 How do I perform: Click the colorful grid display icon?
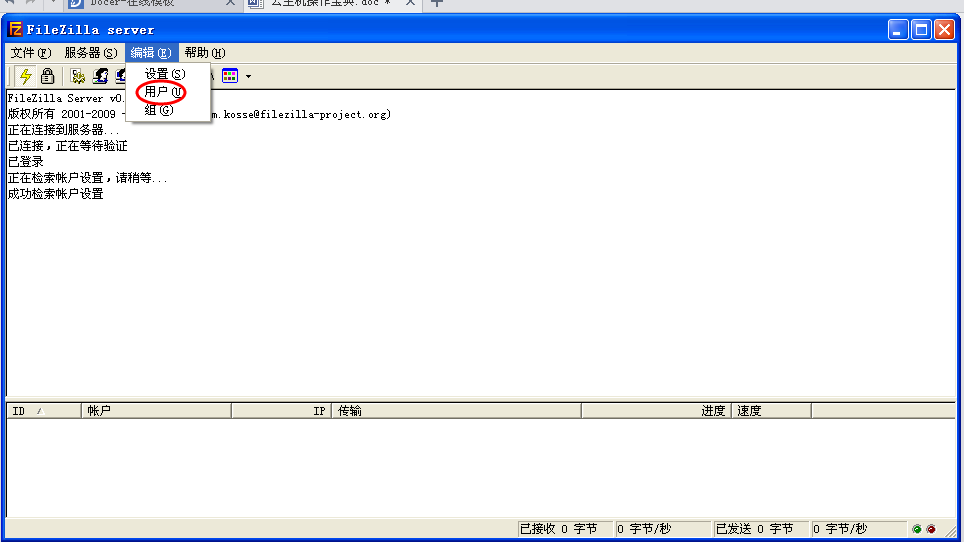230,76
